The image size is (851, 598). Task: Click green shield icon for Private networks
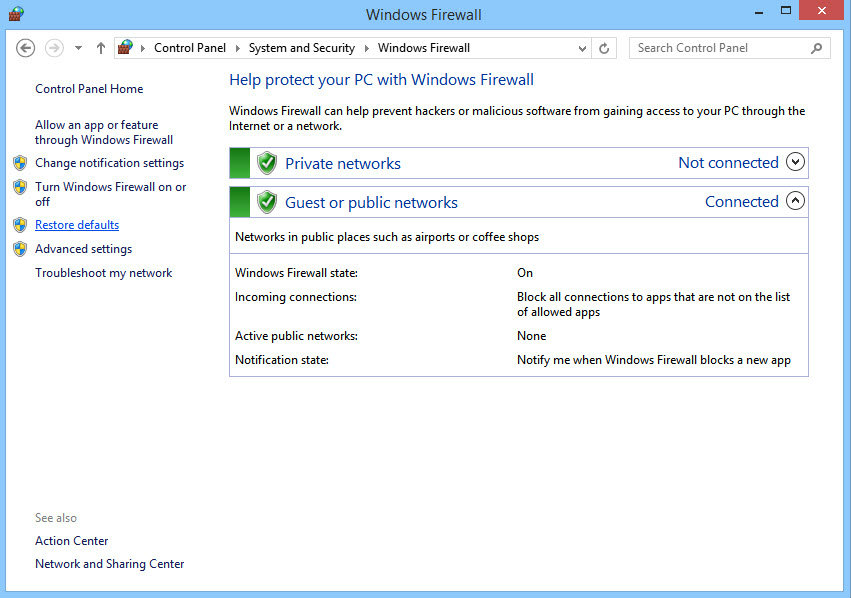(x=266, y=163)
